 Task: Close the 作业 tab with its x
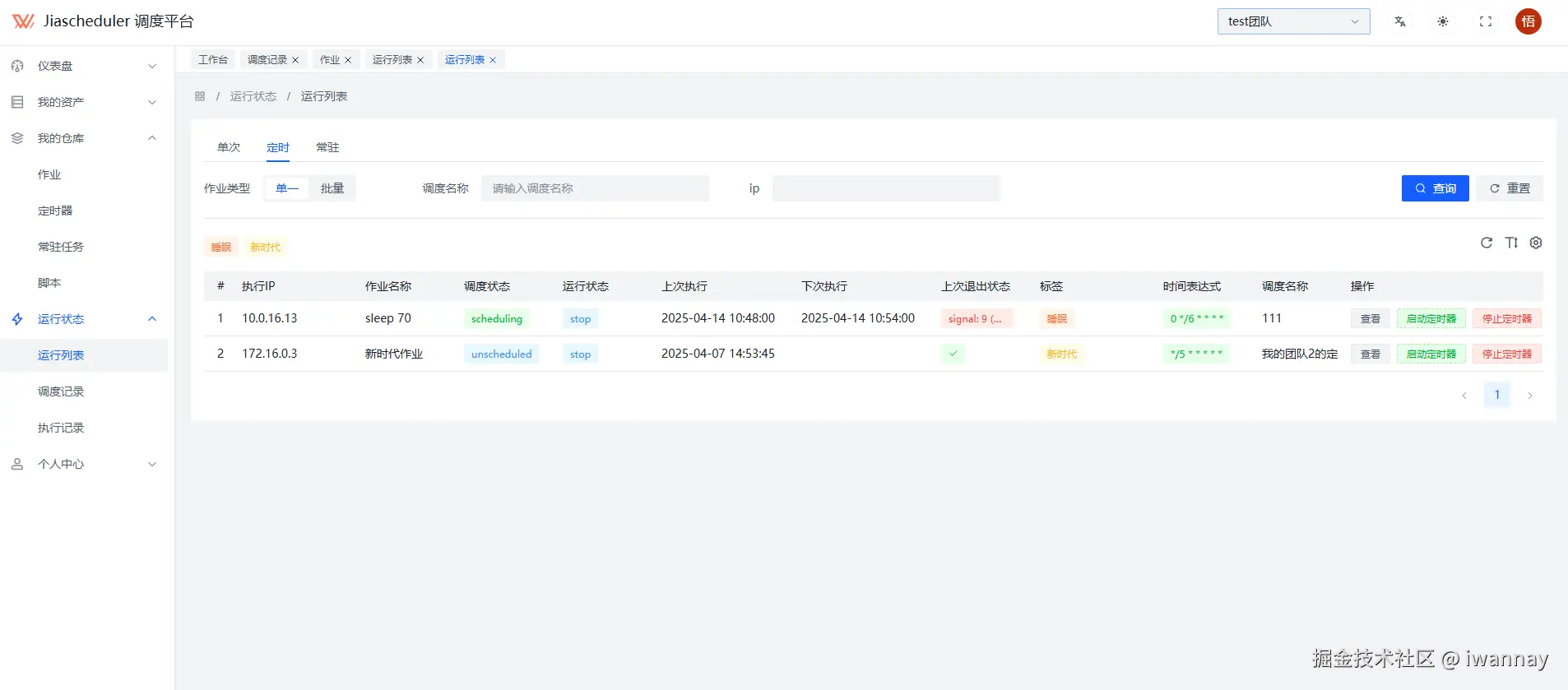[348, 60]
